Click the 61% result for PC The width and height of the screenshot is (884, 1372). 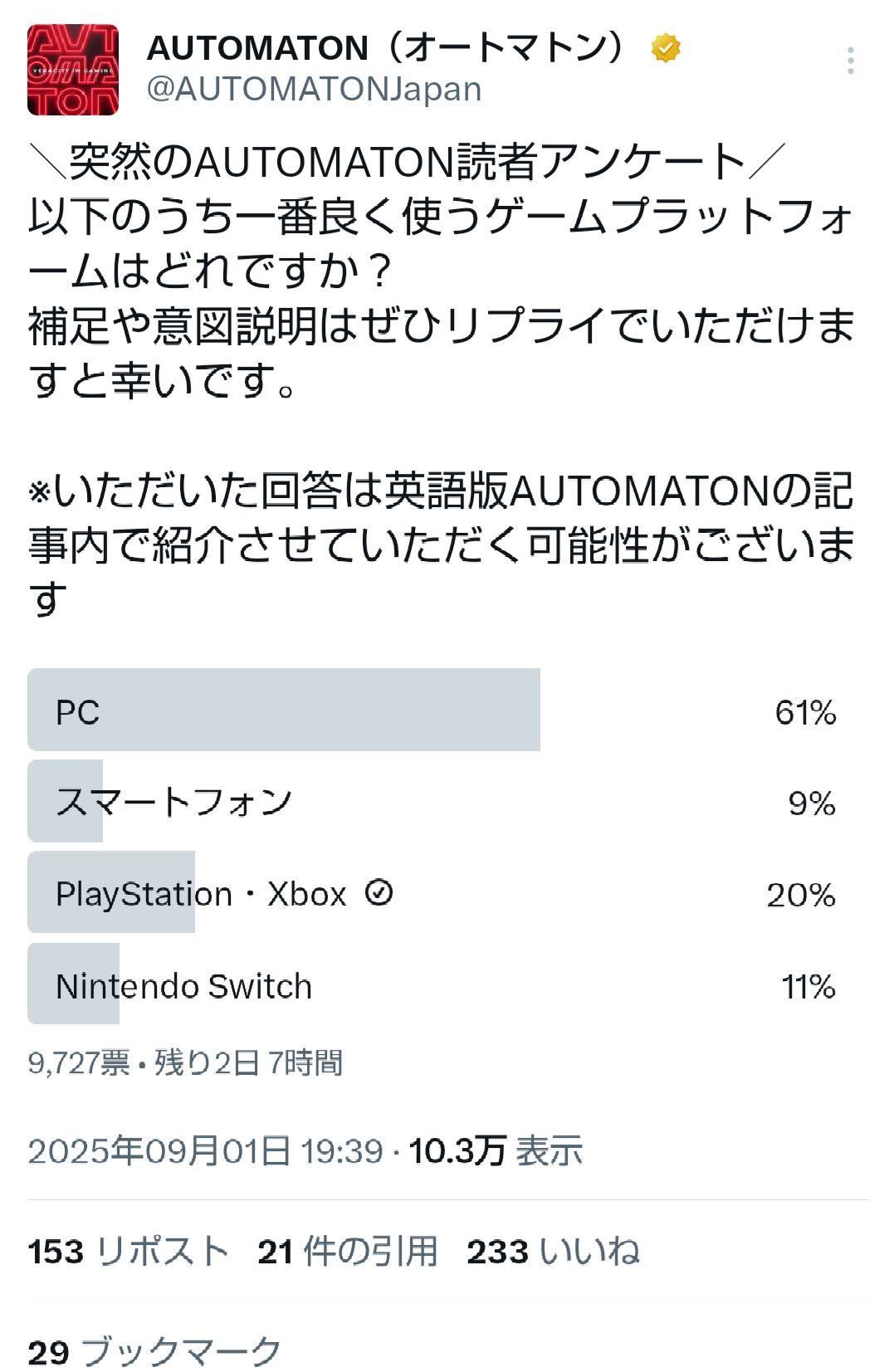(x=805, y=712)
